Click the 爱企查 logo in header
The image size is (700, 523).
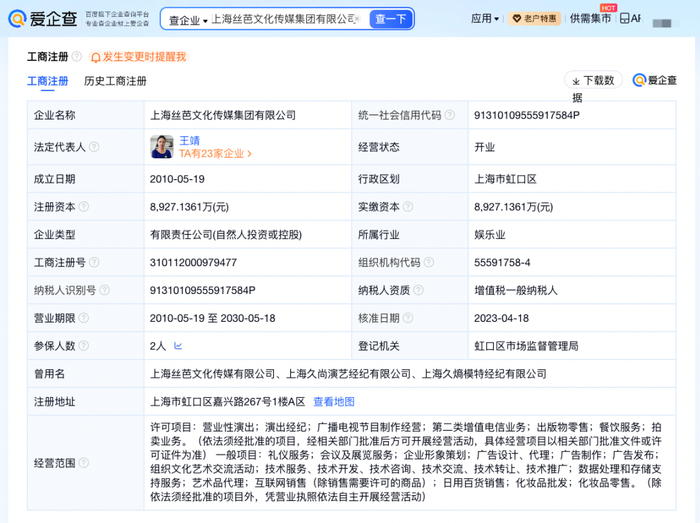point(40,18)
